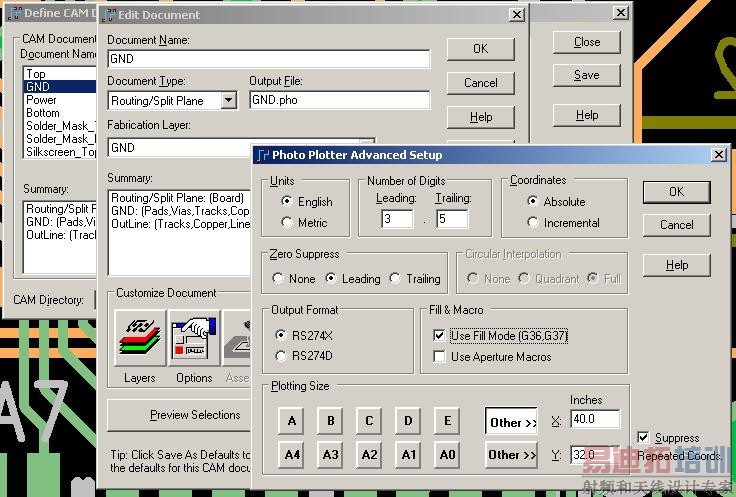Screen dimensions: 736x497
Task: Select plotting size E
Action: pyautogui.click(x=447, y=421)
